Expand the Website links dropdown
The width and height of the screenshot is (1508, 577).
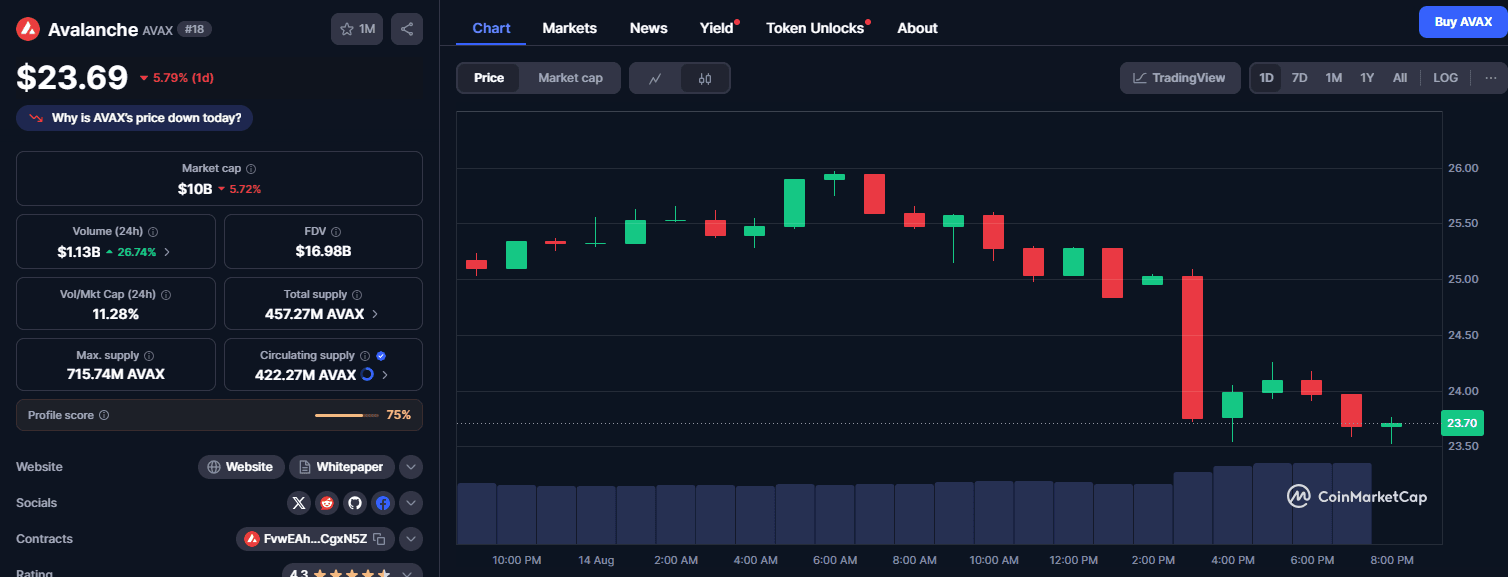[x=411, y=467]
